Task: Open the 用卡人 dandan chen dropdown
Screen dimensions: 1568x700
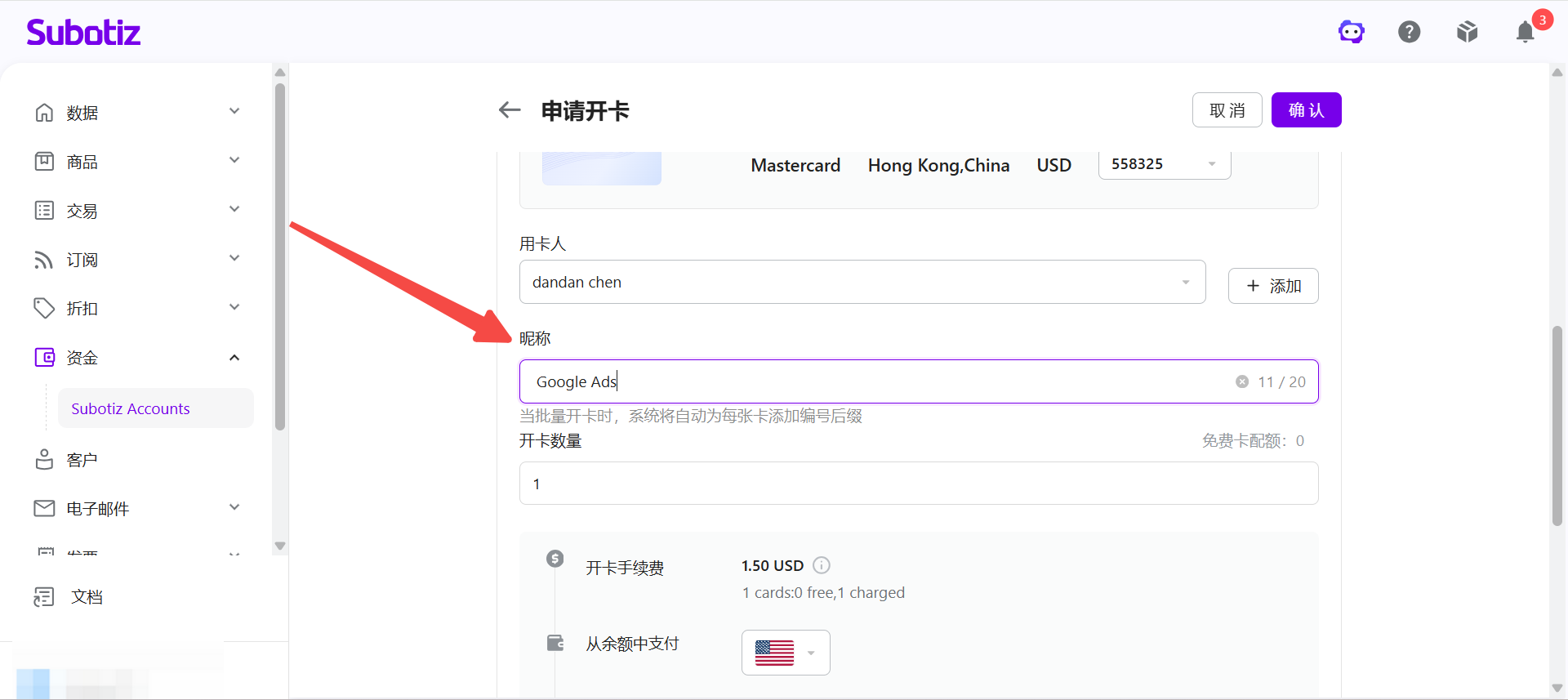Action: [862, 282]
